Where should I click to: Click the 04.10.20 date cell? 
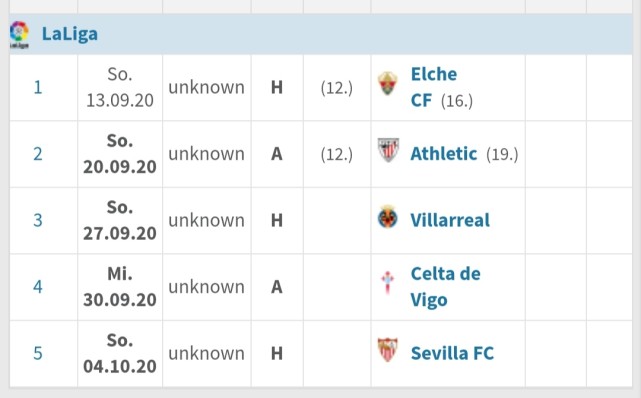coord(120,353)
